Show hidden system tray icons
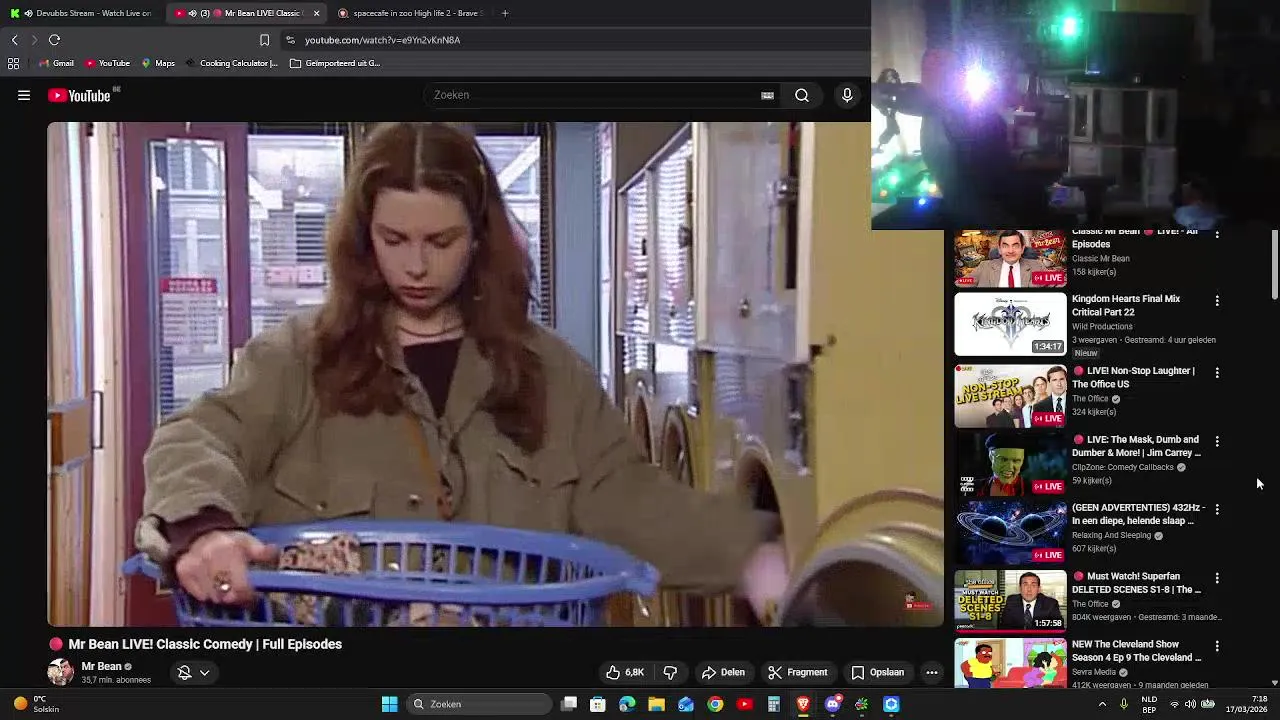 (x=1102, y=704)
